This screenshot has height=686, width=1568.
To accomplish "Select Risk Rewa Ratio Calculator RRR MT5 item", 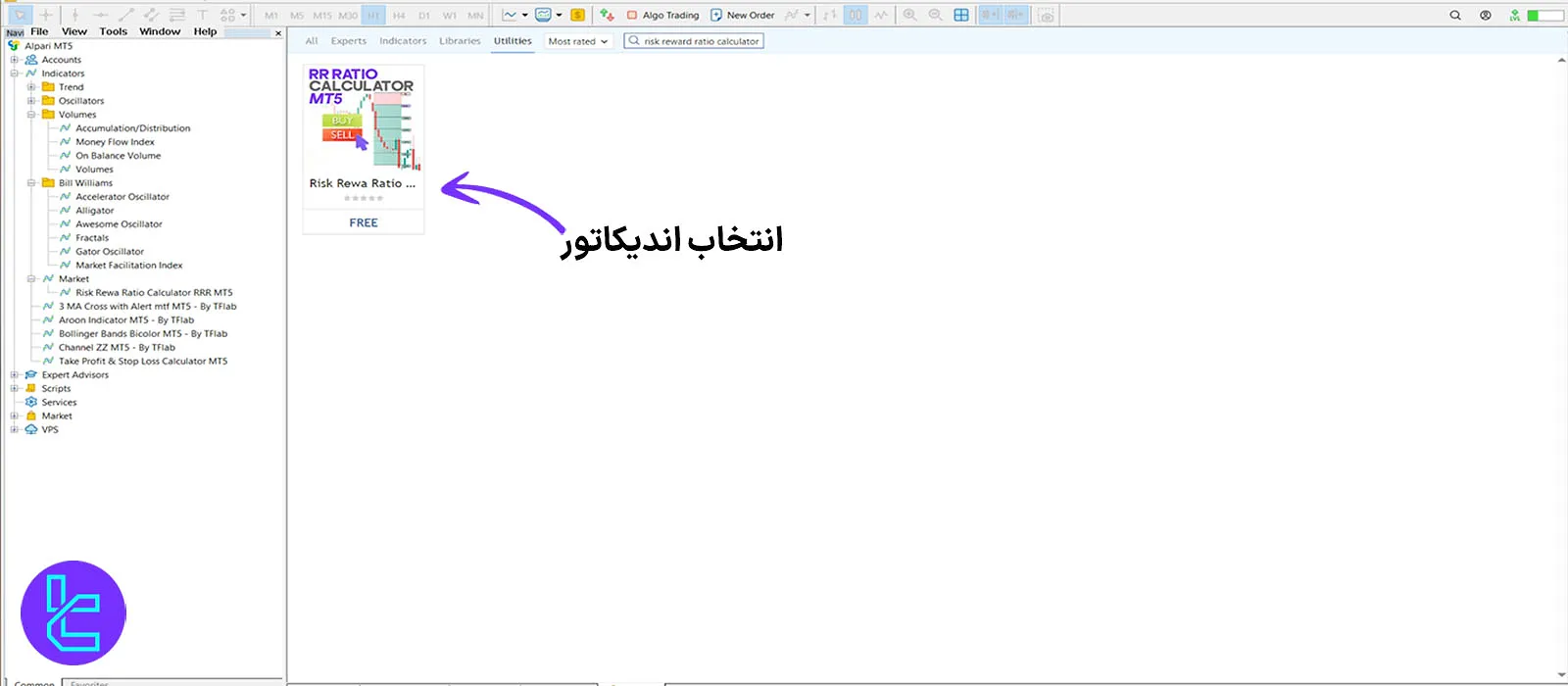I will click(x=154, y=293).
